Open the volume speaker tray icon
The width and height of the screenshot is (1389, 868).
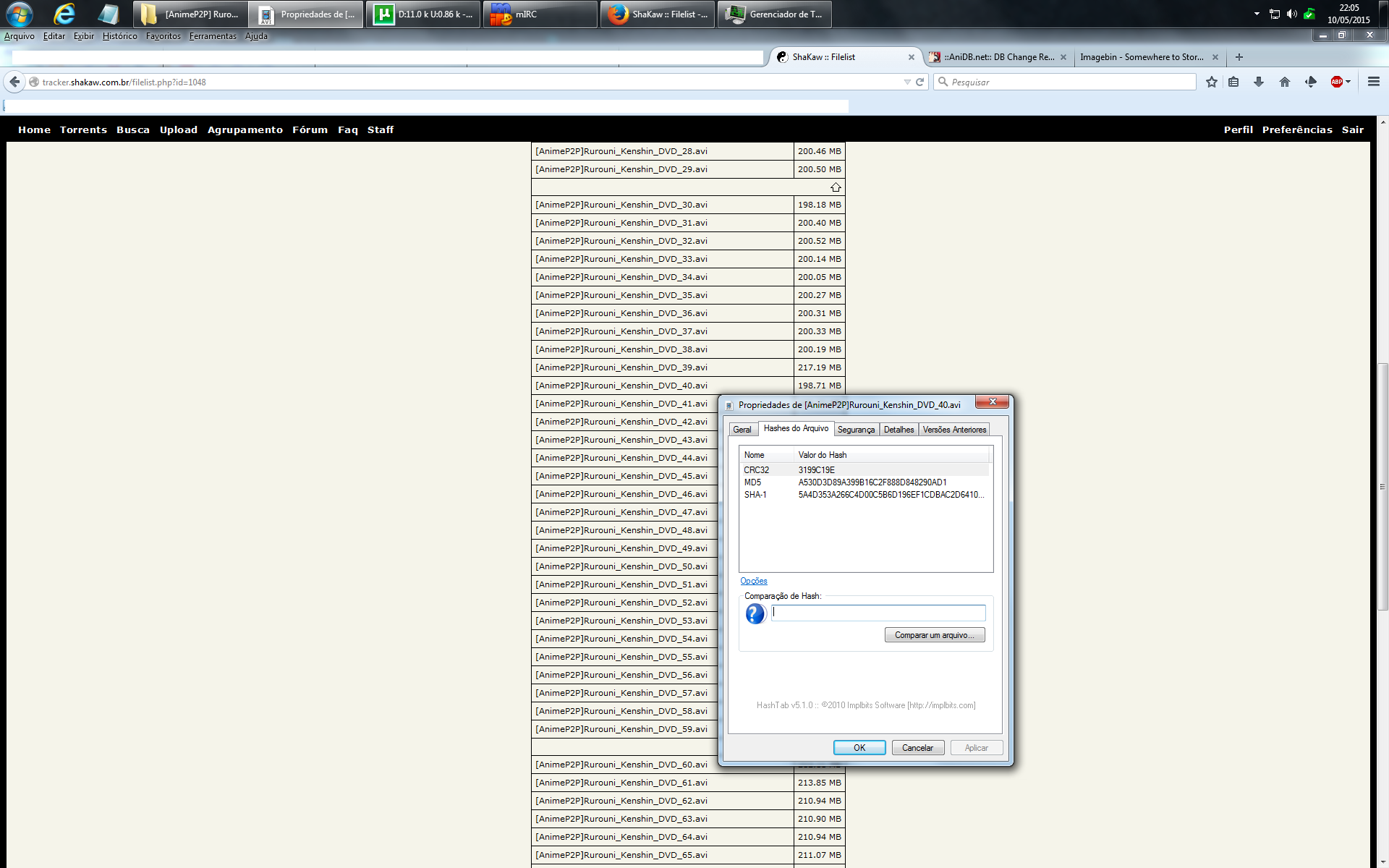click(x=1292, y=14)
